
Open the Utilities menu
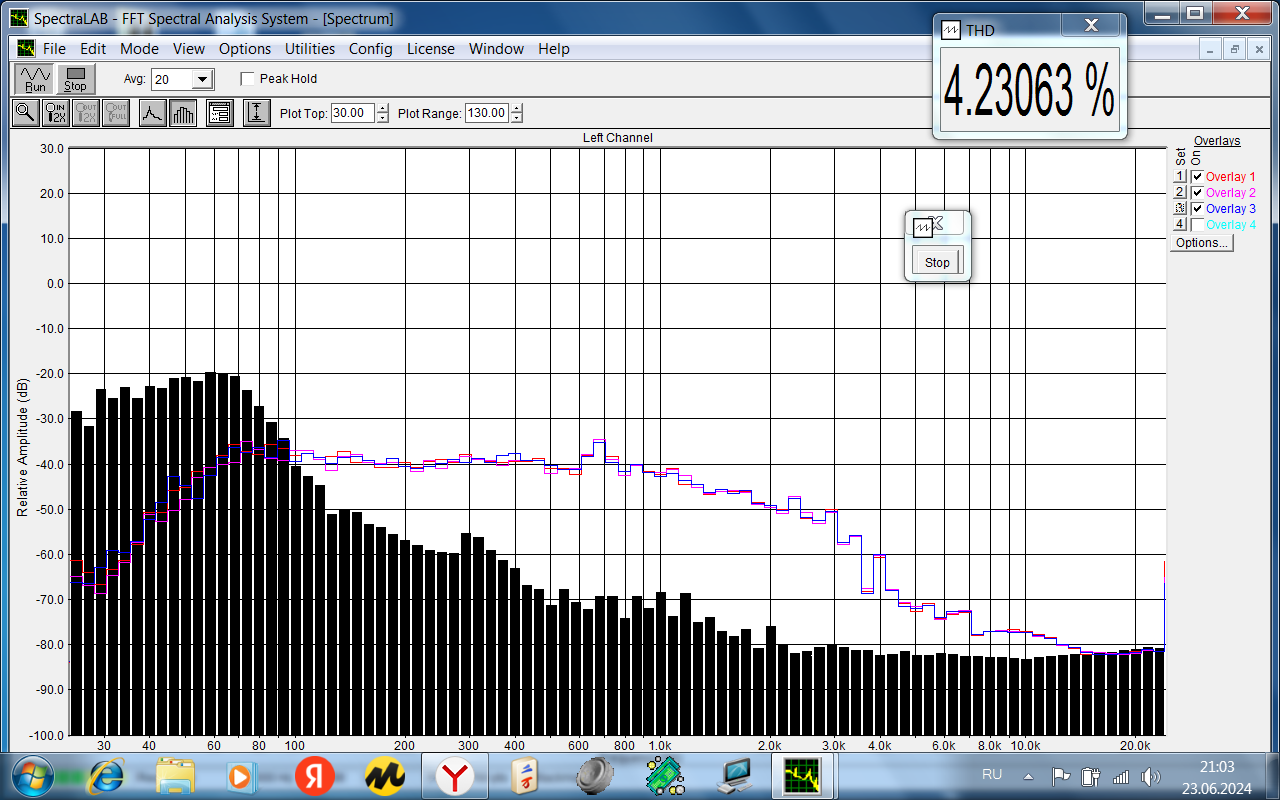(x=310, y=48)
